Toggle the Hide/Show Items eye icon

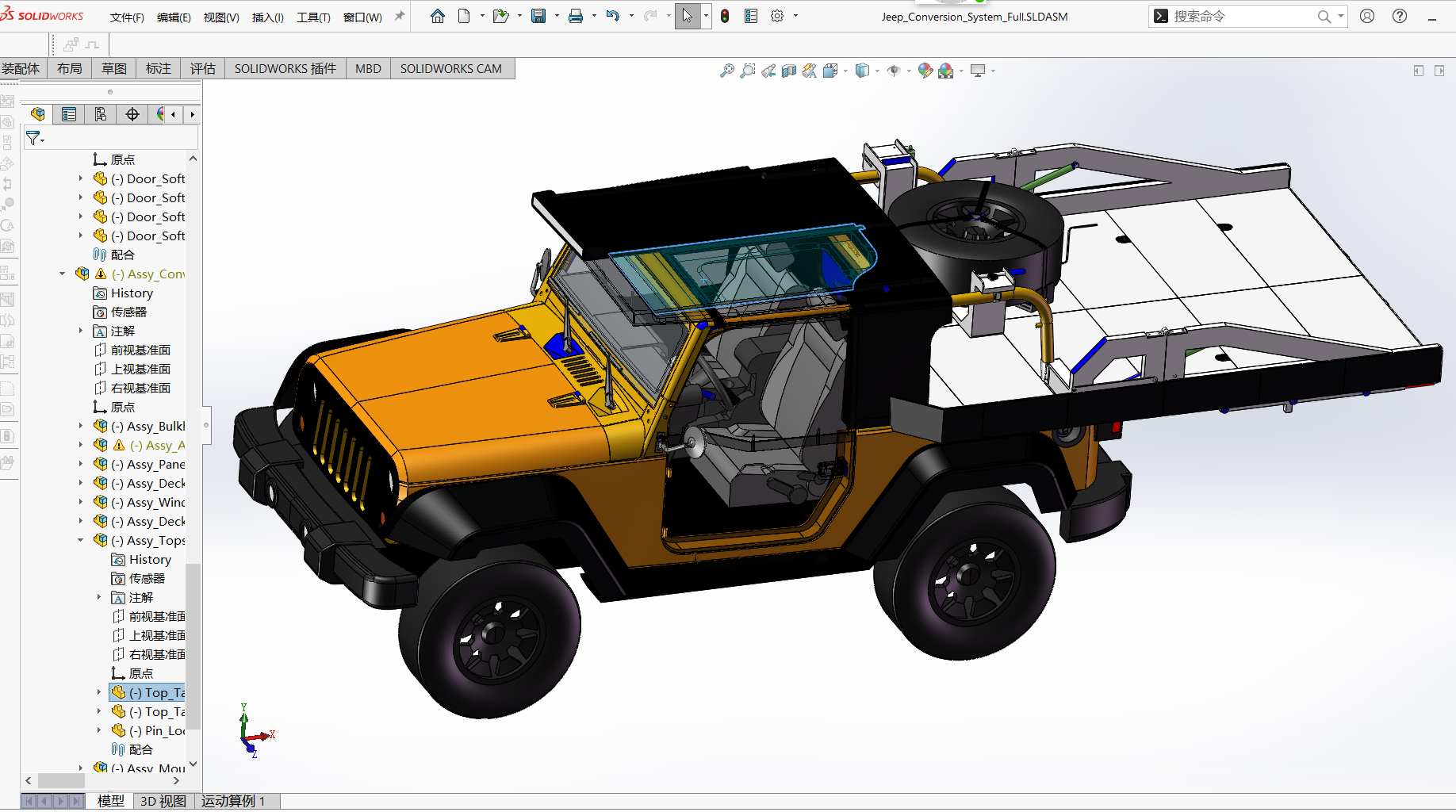click(894, 71)
